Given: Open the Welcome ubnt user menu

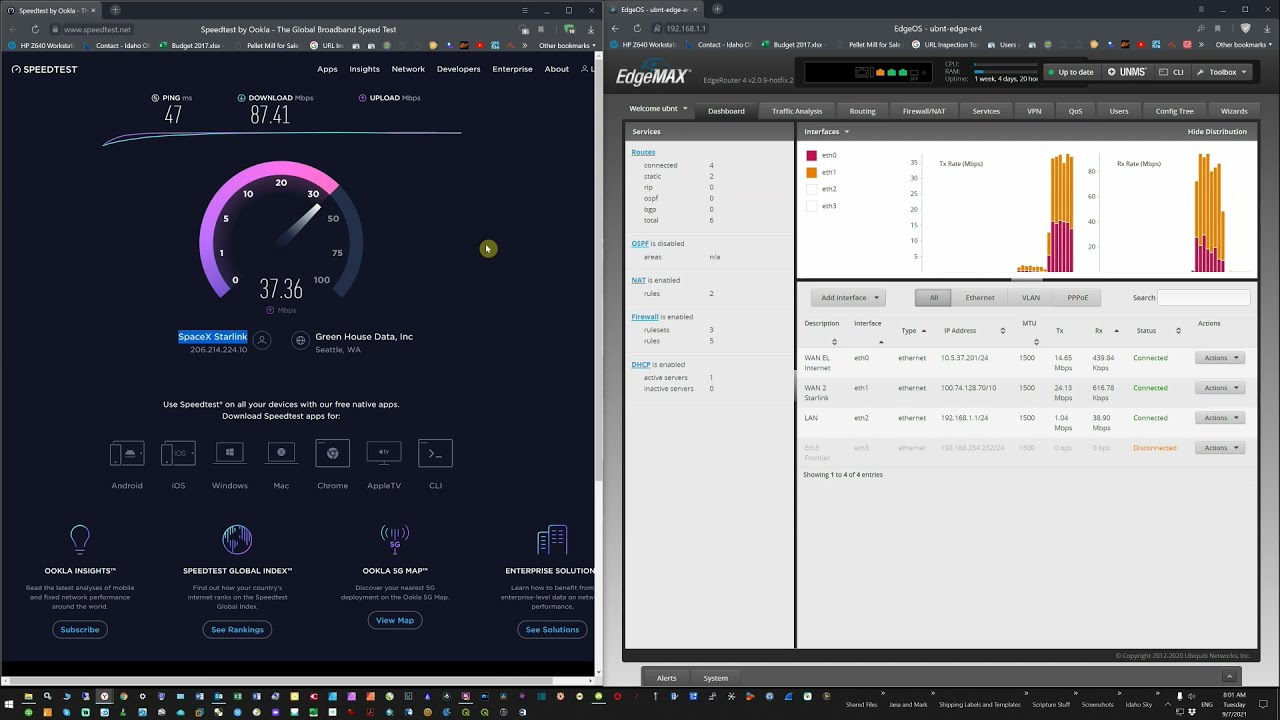Looking at the screenshot, I should tap(659, 109).
